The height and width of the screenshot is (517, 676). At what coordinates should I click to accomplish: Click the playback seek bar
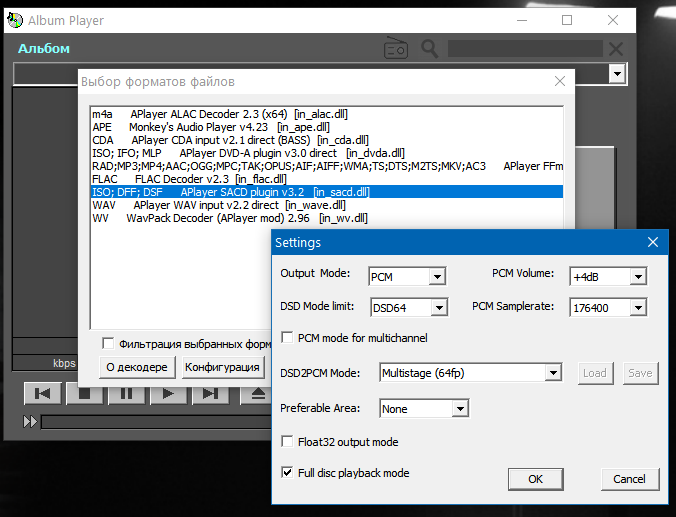click(156, 422)
